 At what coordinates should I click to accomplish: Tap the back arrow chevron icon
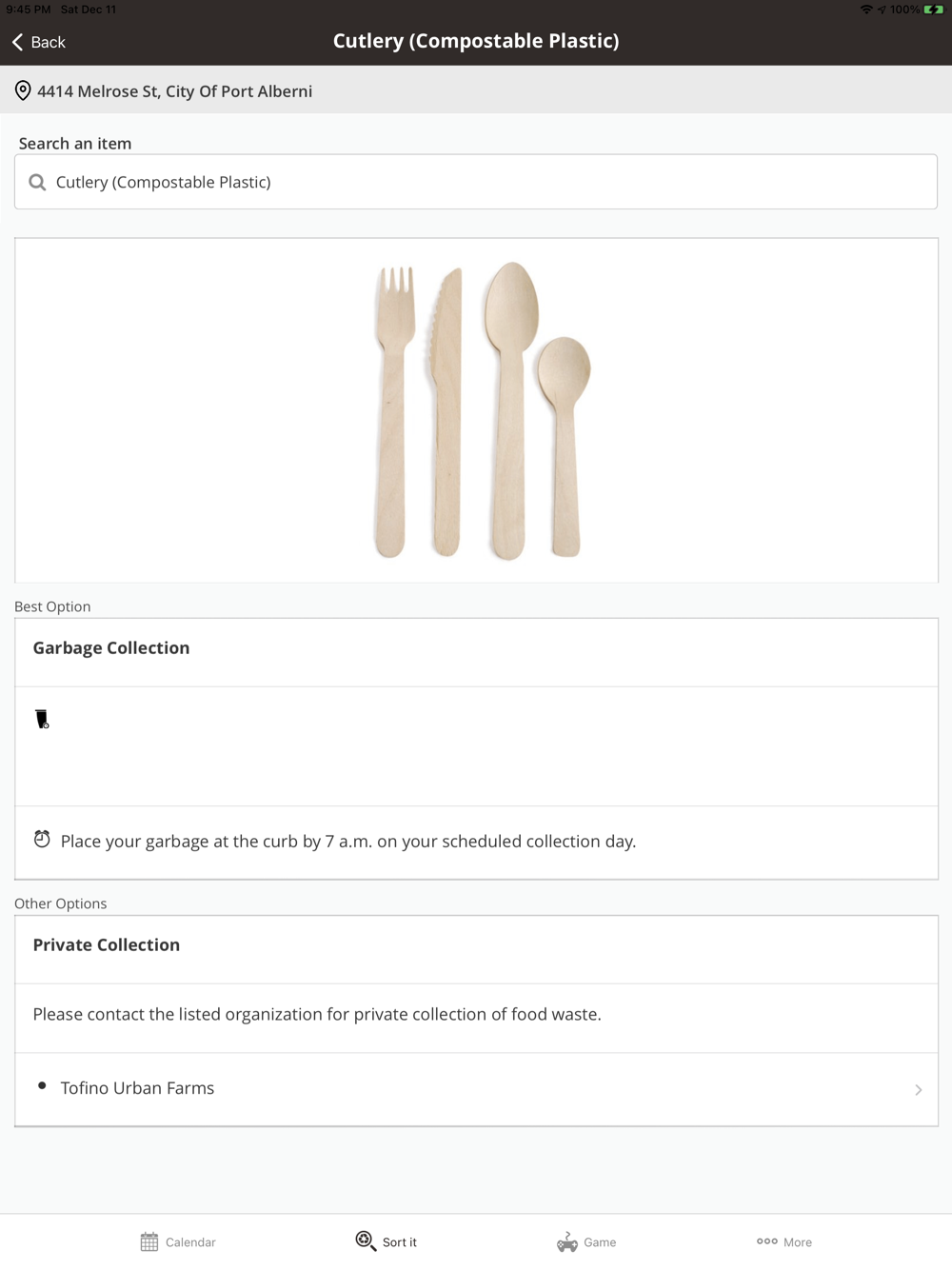pyautogui.click(x=17, y=42)
